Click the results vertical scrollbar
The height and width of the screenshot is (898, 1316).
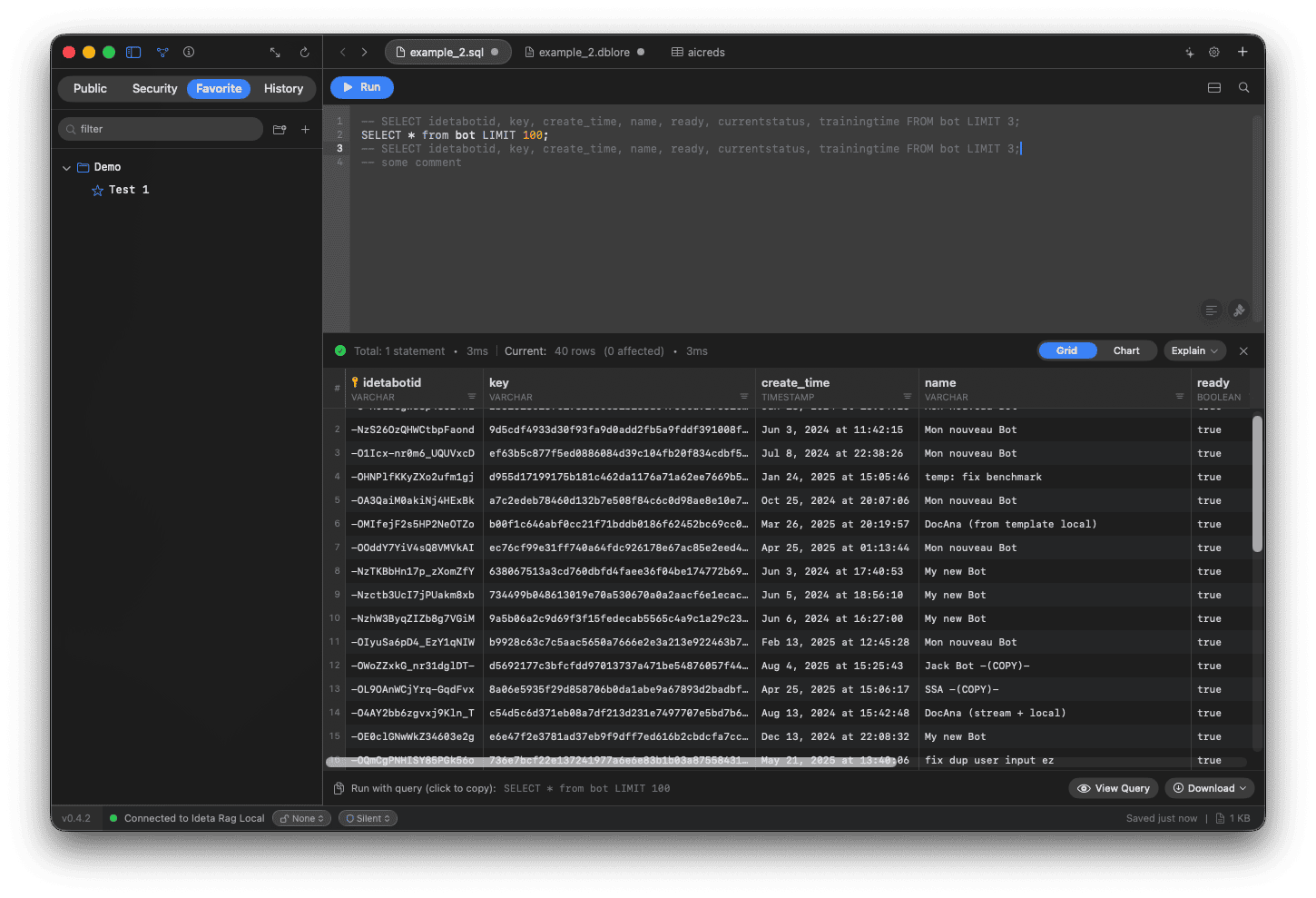[x=1257, y=484]
